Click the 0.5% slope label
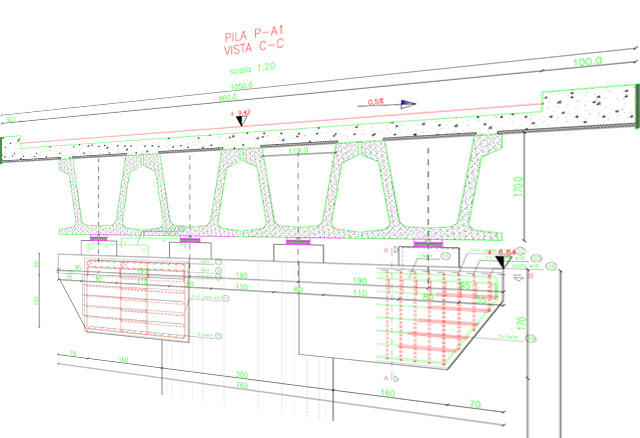The height and width of the screenshot is (438, 640). coord(376,102)
